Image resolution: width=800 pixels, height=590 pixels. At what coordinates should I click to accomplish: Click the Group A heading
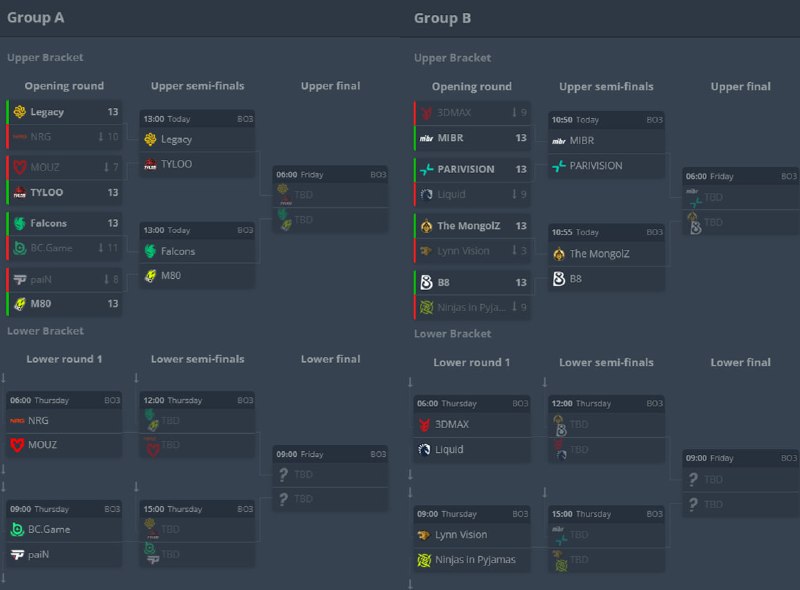[35, 17]
